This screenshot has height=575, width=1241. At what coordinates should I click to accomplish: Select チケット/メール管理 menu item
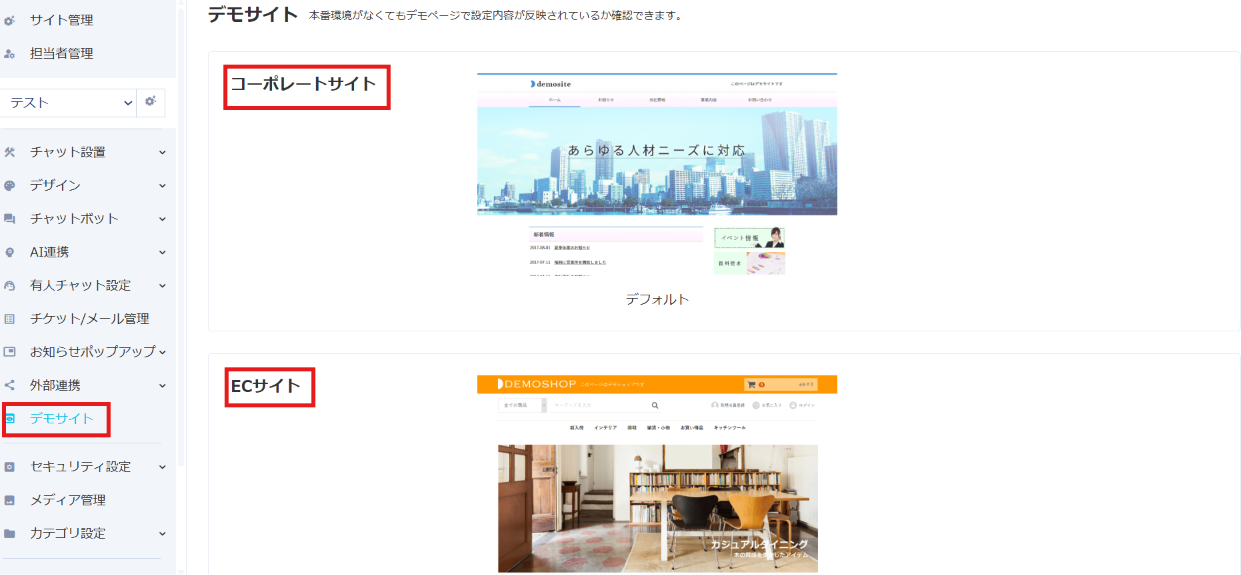tap(88, 318)
